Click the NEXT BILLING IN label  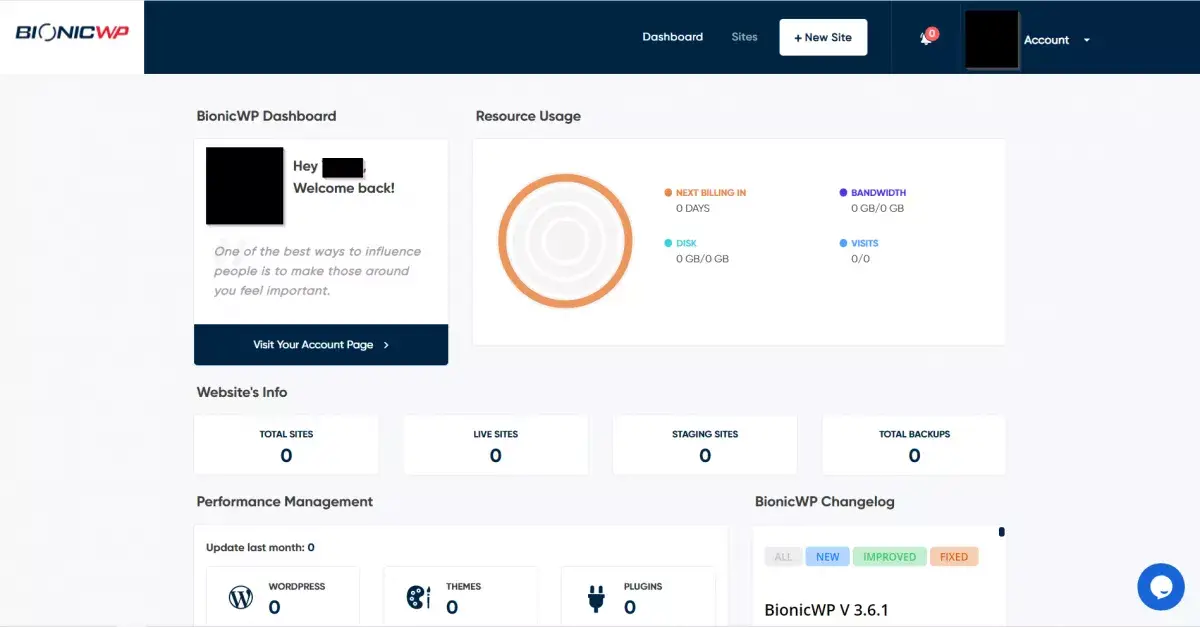click(x=711, y=193)
